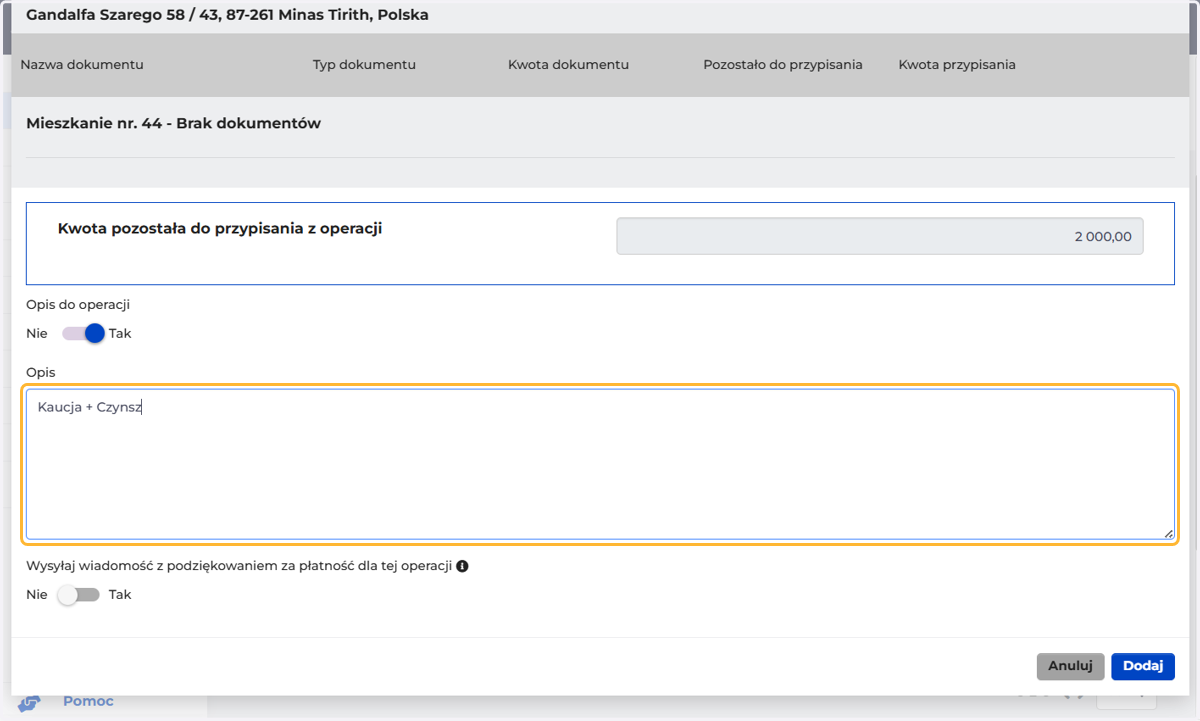The image size is (1200, 721).
Task: Click the Dodaj button
Action: (1143, 666)
